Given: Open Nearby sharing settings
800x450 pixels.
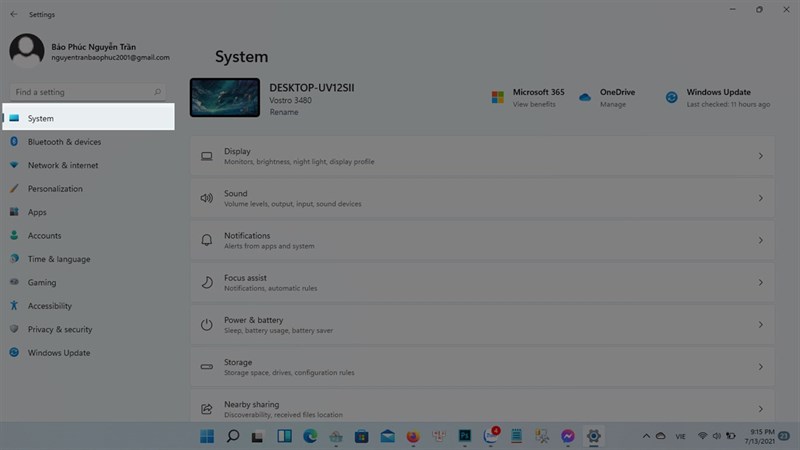Looking at the screenshot, I should [482, 406].
